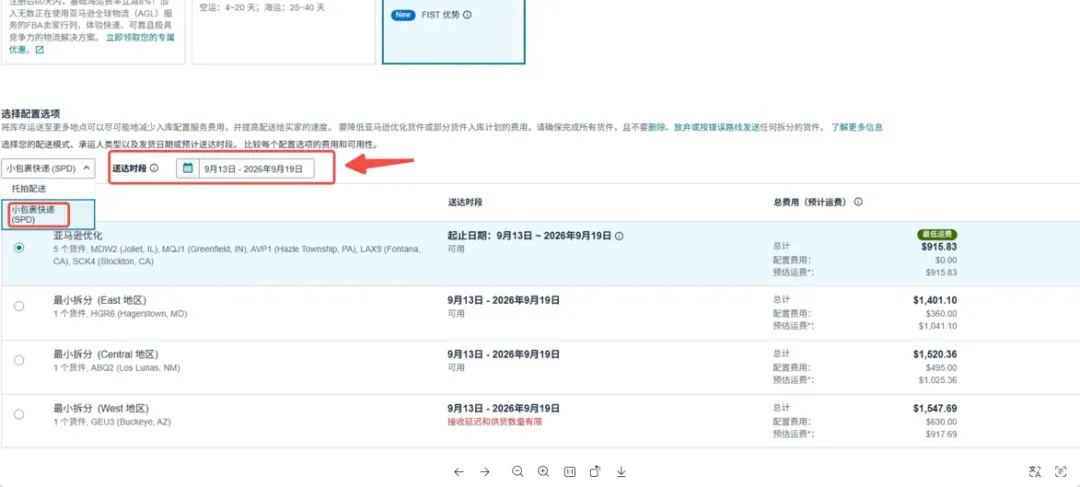Select 最小拆分 (Central 地区) radio option
Viewport: 1080px width, 487px height.
pos(19,360)
